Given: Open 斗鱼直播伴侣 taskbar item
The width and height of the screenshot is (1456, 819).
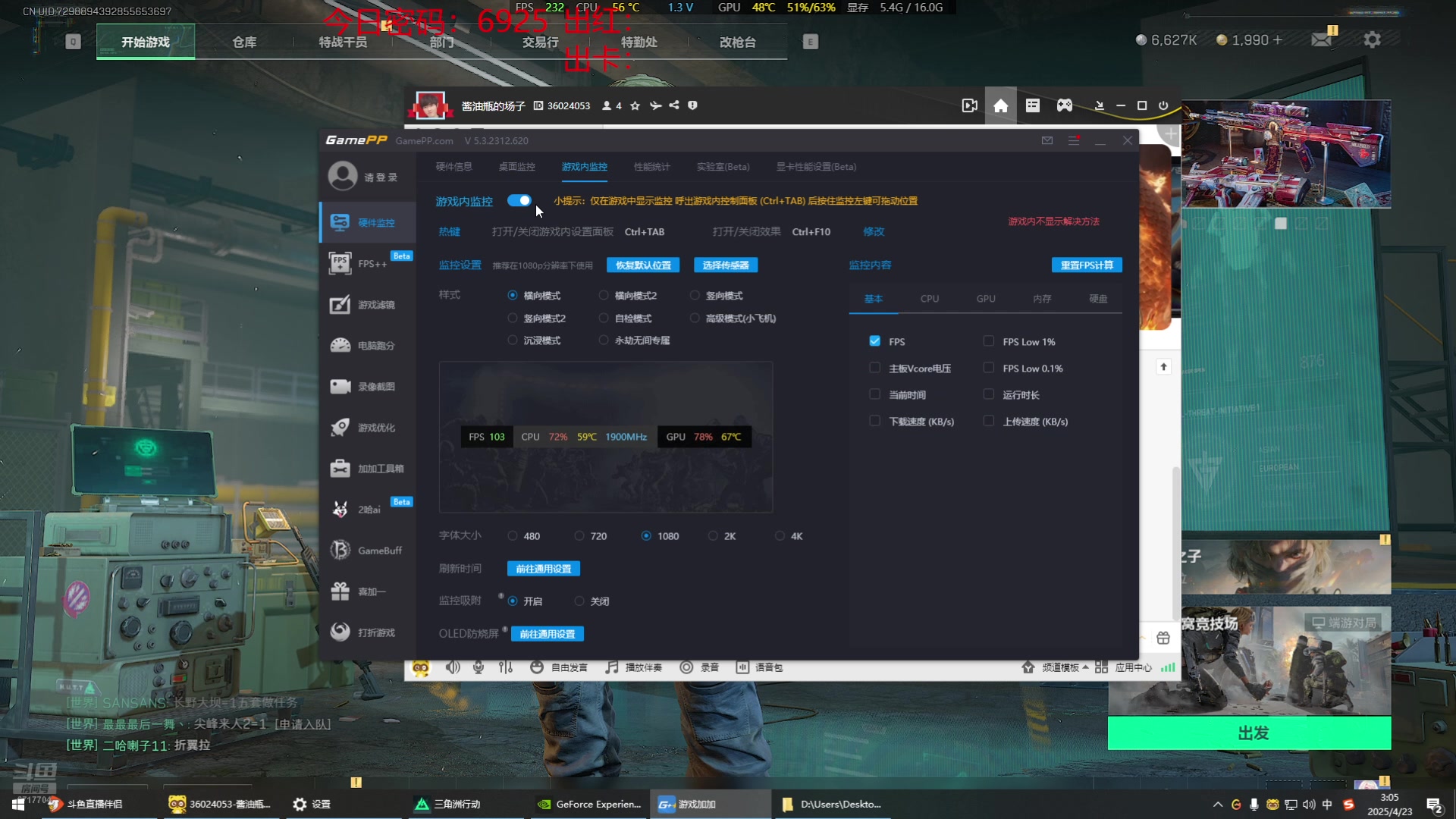Looking at the screenshot, I should tap(95, 804).
